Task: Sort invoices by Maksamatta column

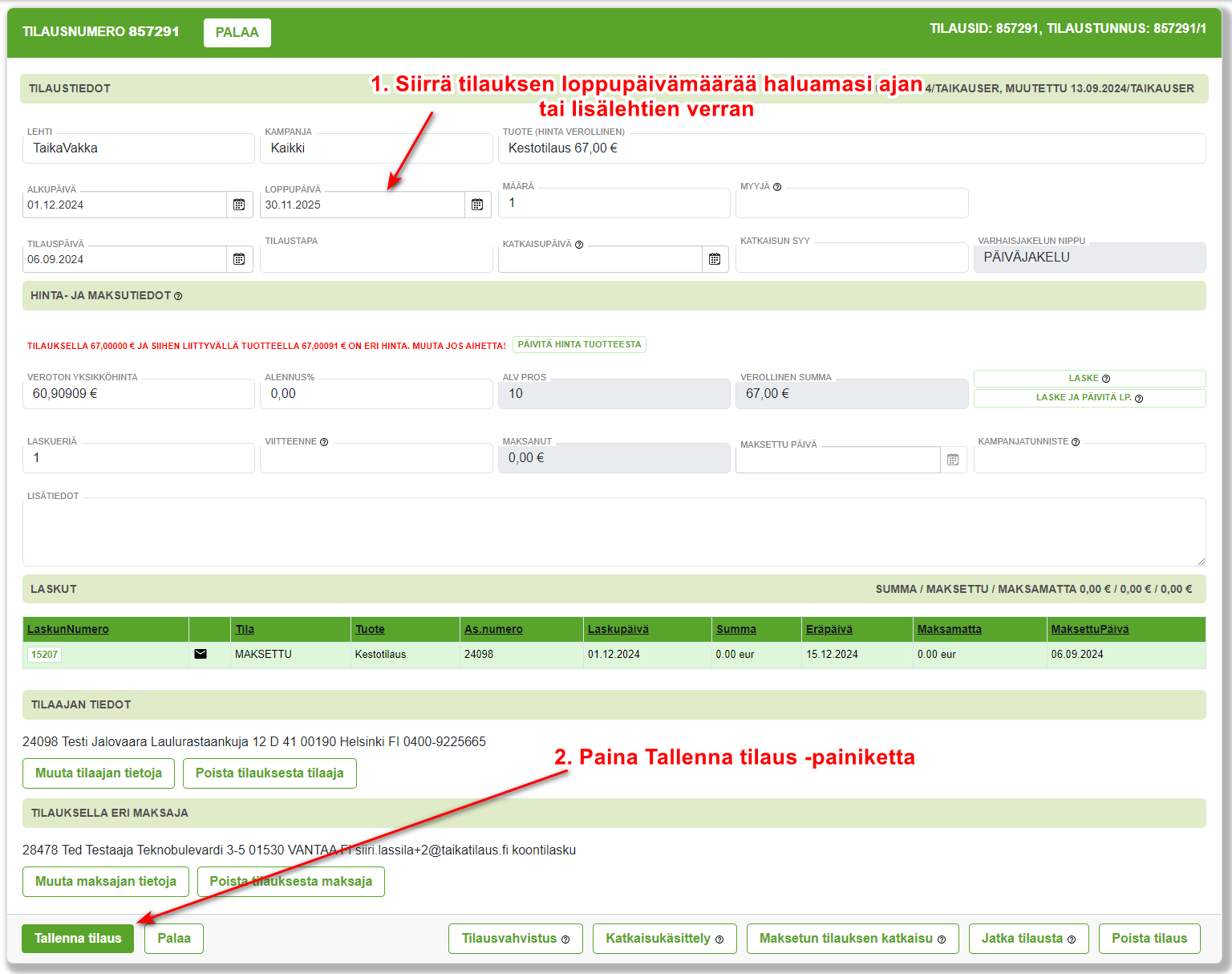Action: (950, 629)
